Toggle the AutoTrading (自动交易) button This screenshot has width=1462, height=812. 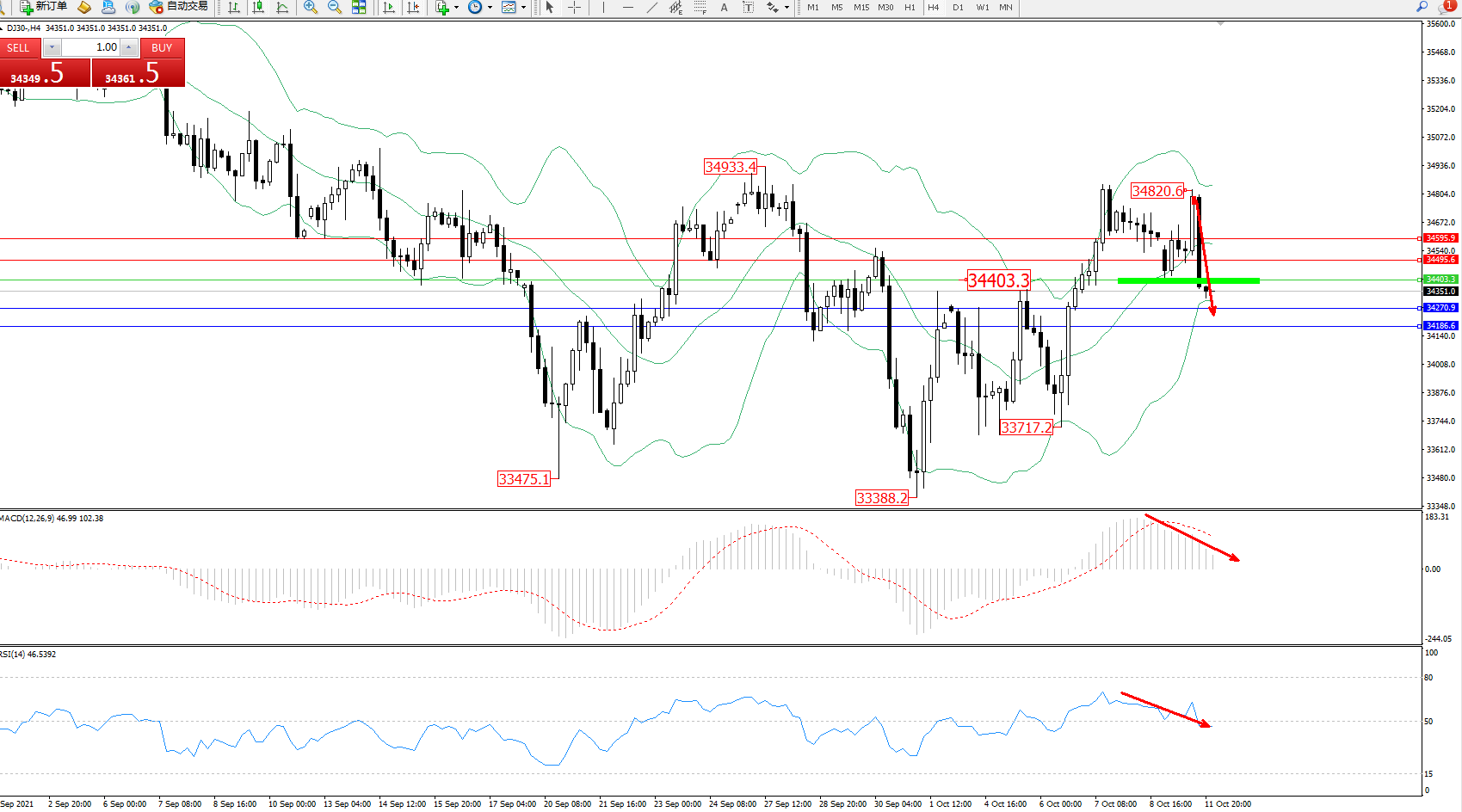pos(179,7)
